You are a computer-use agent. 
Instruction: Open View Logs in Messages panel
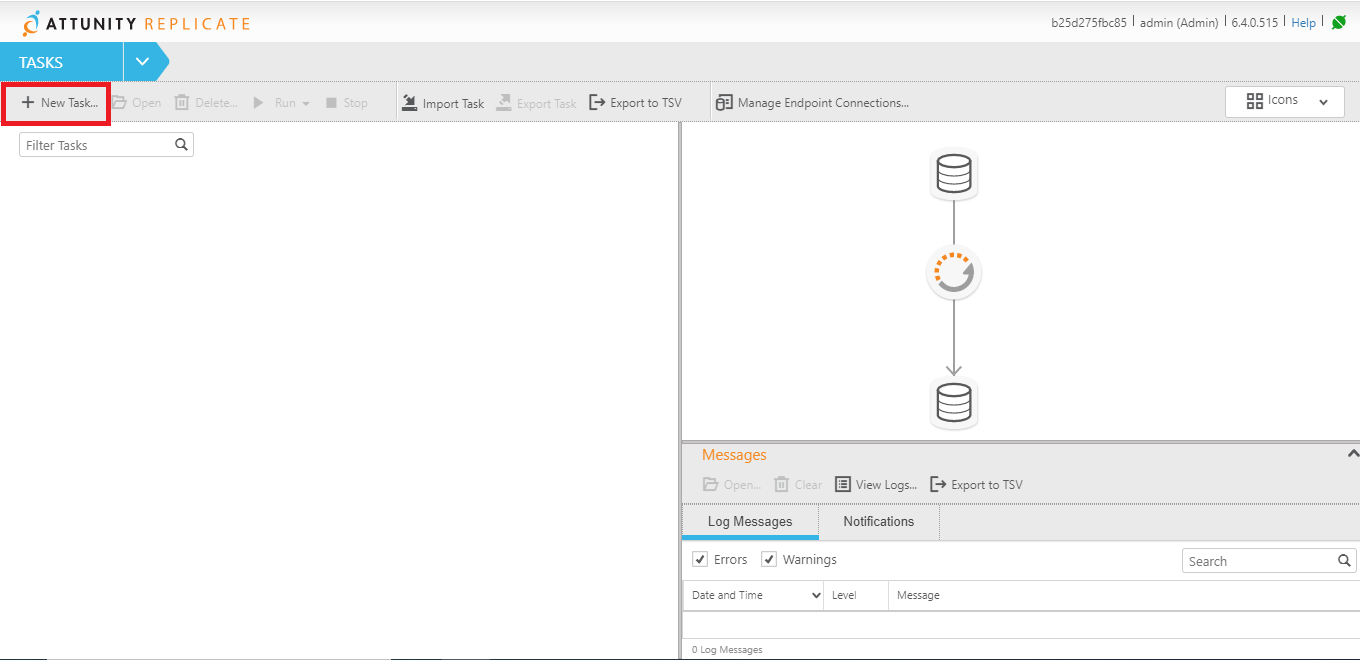click(x=876, y=485)
